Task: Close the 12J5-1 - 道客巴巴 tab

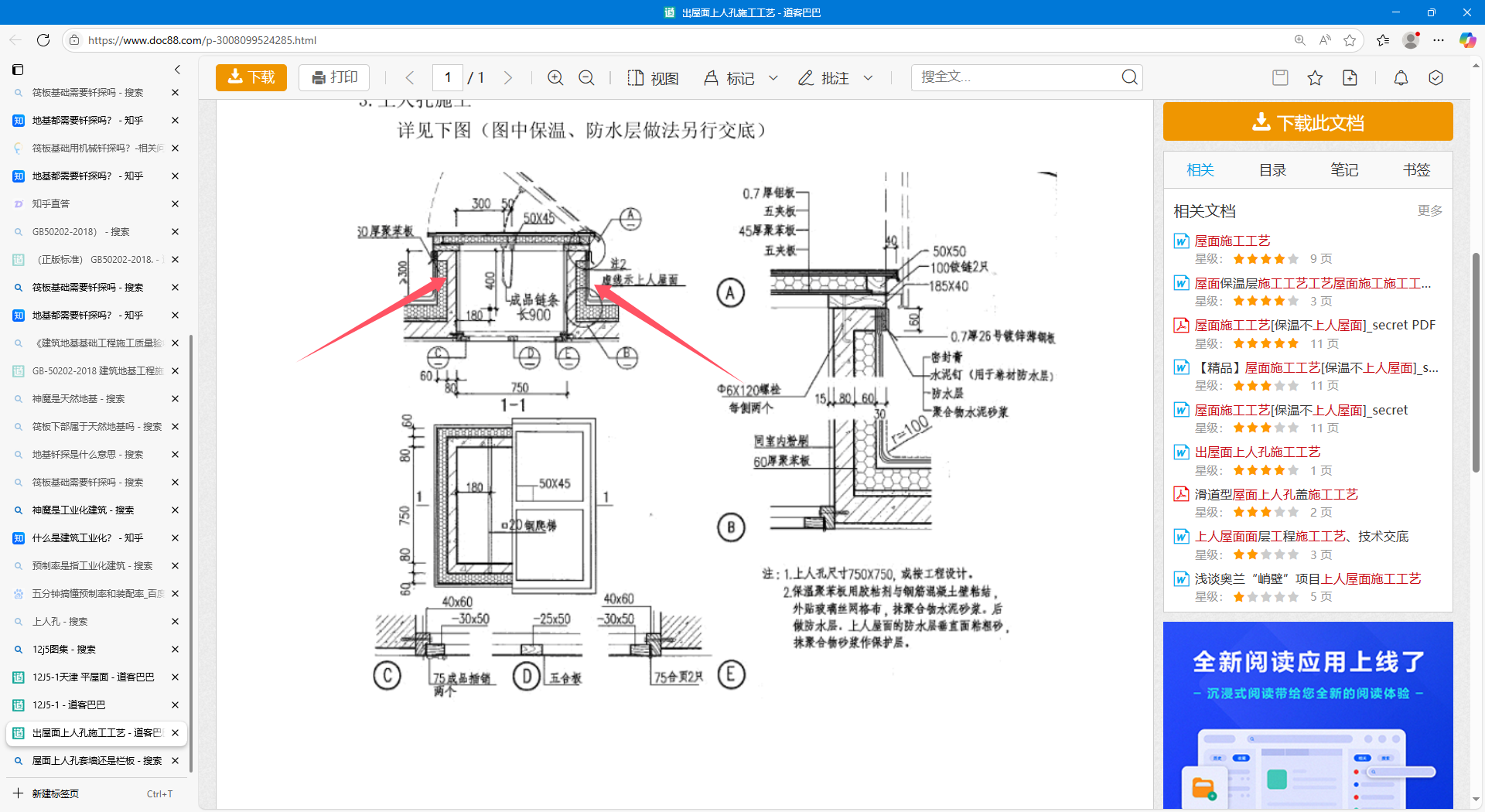Action: (175, 705)
